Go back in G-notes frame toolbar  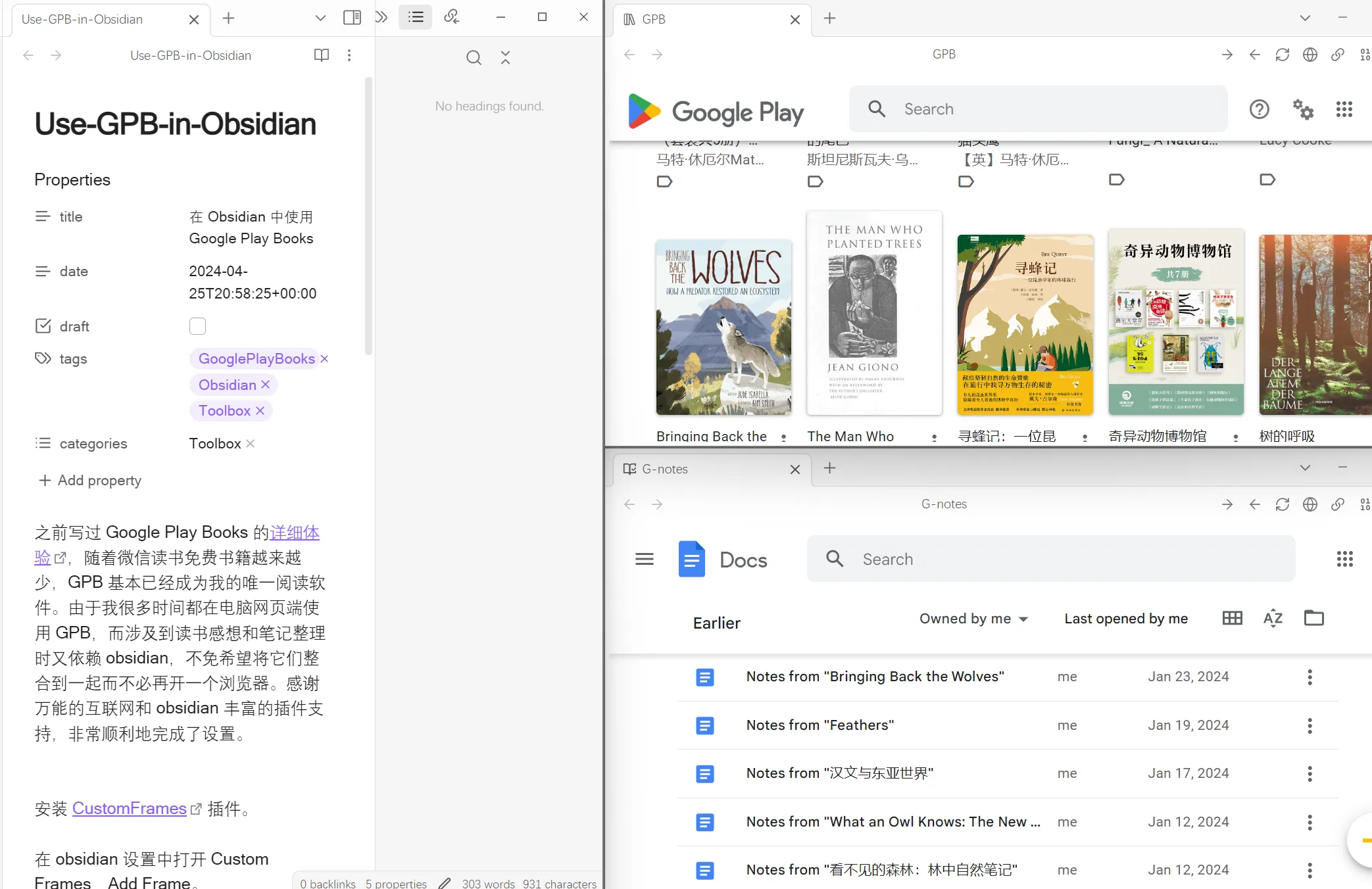1255,504
